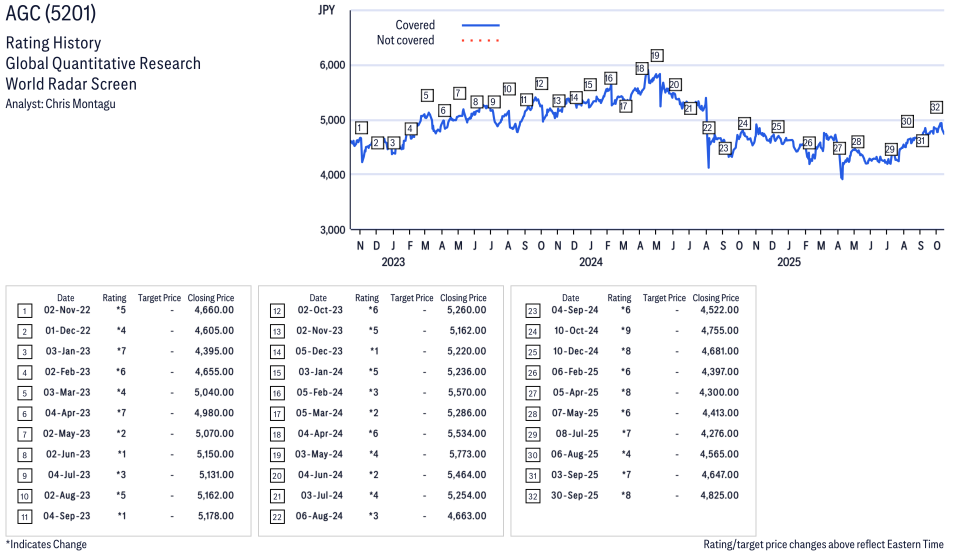Select marker 5 on the price chart
The width and height of the screenshot is (955, 551).
[427, 96]
